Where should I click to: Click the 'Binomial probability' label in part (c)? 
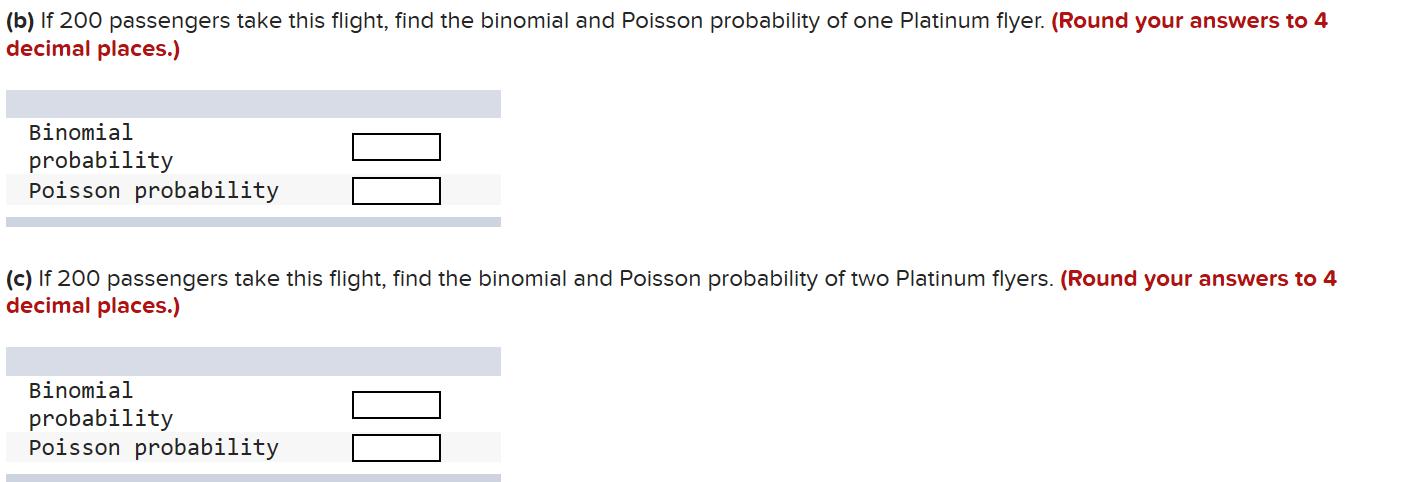100,404
